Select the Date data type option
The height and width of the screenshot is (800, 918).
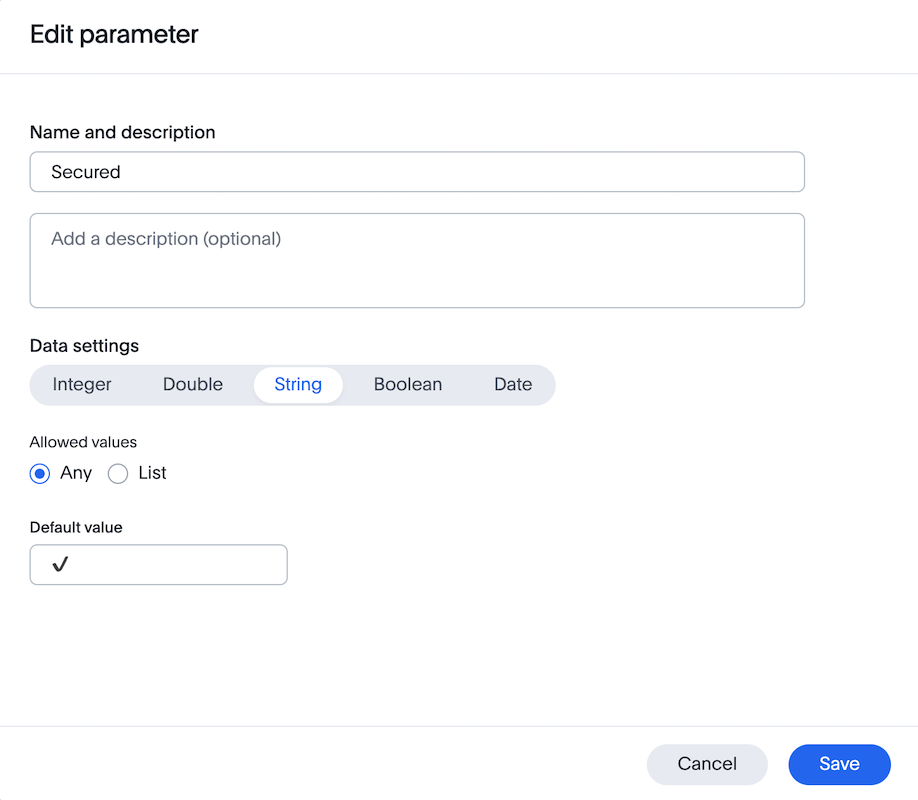click(512, 384)
